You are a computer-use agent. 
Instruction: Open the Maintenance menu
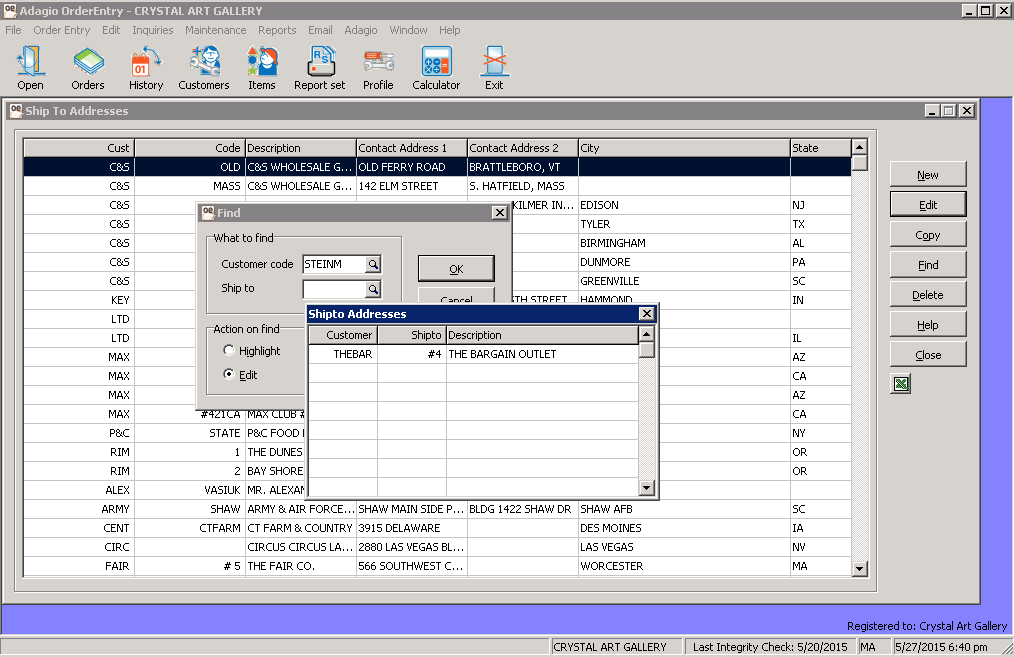[215, 30]
